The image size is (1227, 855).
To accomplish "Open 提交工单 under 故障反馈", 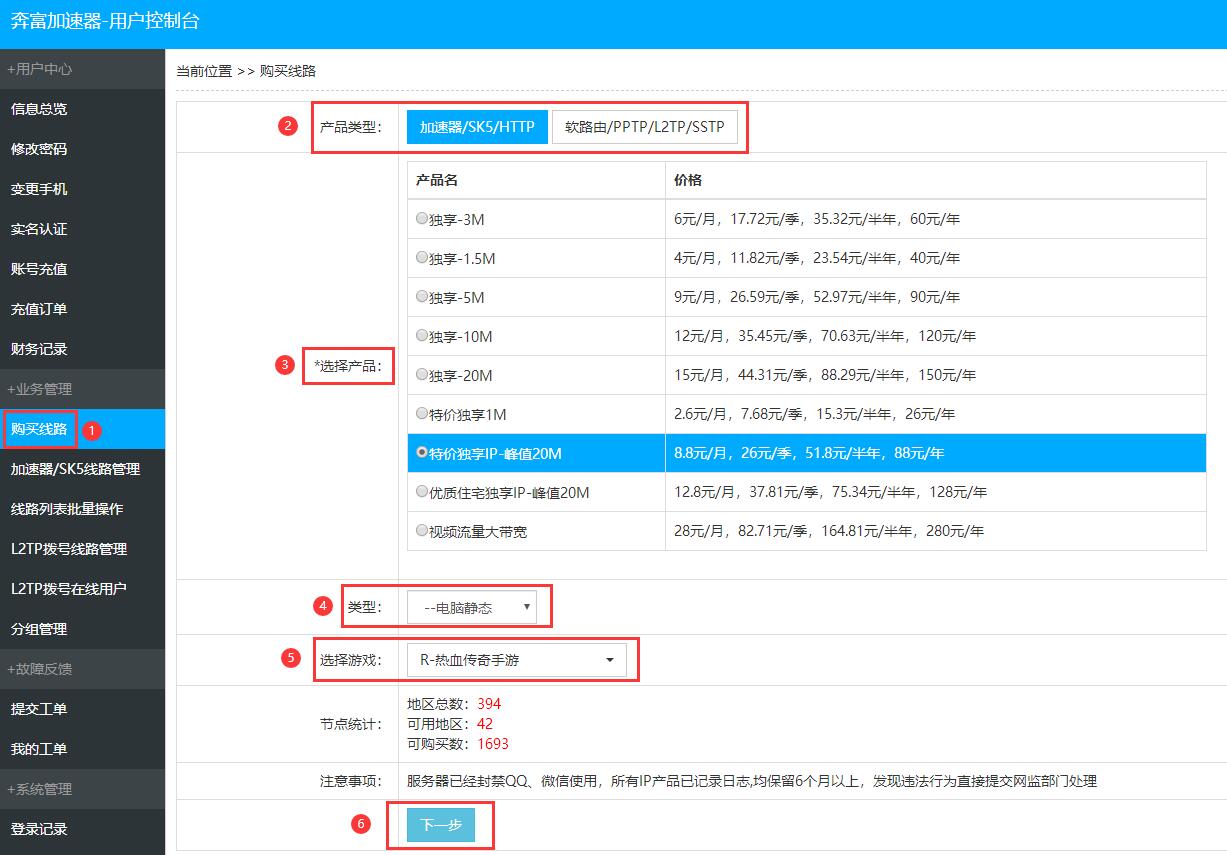I will point(39,709).
